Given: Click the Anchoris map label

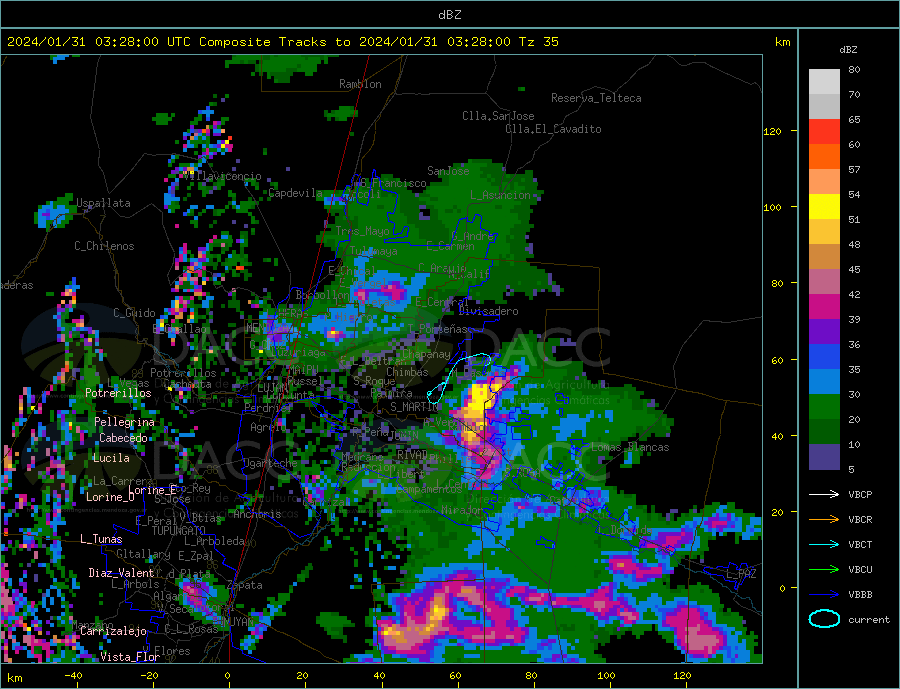Looking at the screenshot, I should [x=257, y=514].
